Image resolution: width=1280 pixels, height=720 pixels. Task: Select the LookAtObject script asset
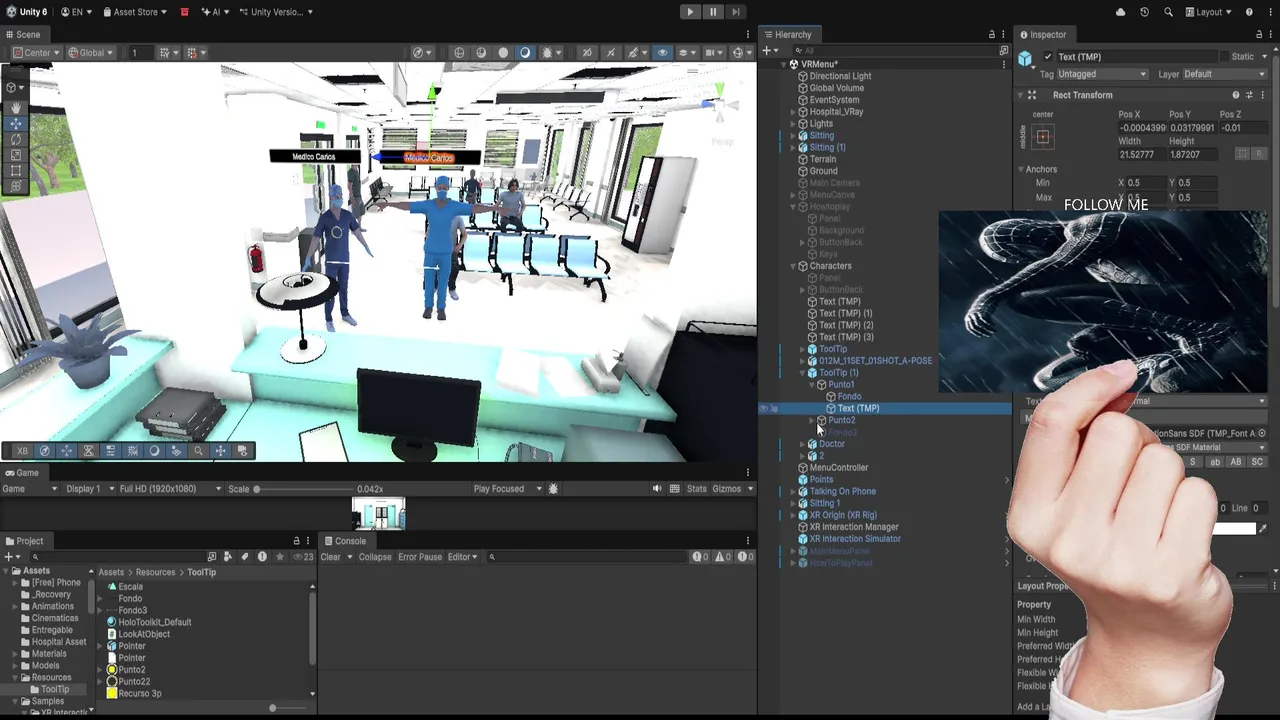tap(144, 634)
